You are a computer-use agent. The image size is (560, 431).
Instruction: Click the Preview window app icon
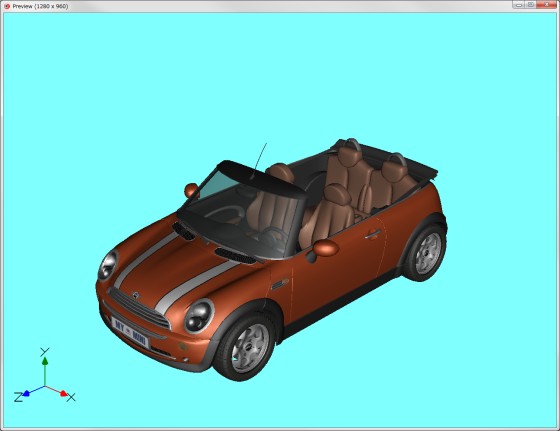[6, 6]
